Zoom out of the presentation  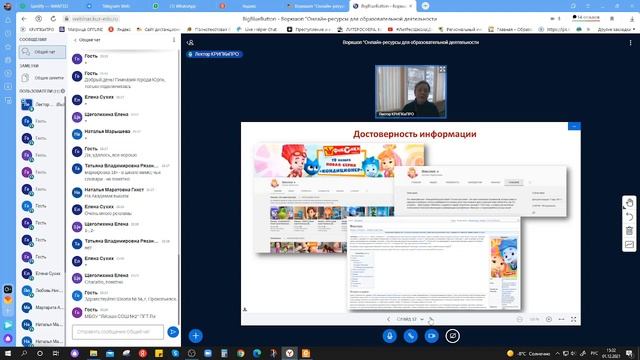coord(519,319)
